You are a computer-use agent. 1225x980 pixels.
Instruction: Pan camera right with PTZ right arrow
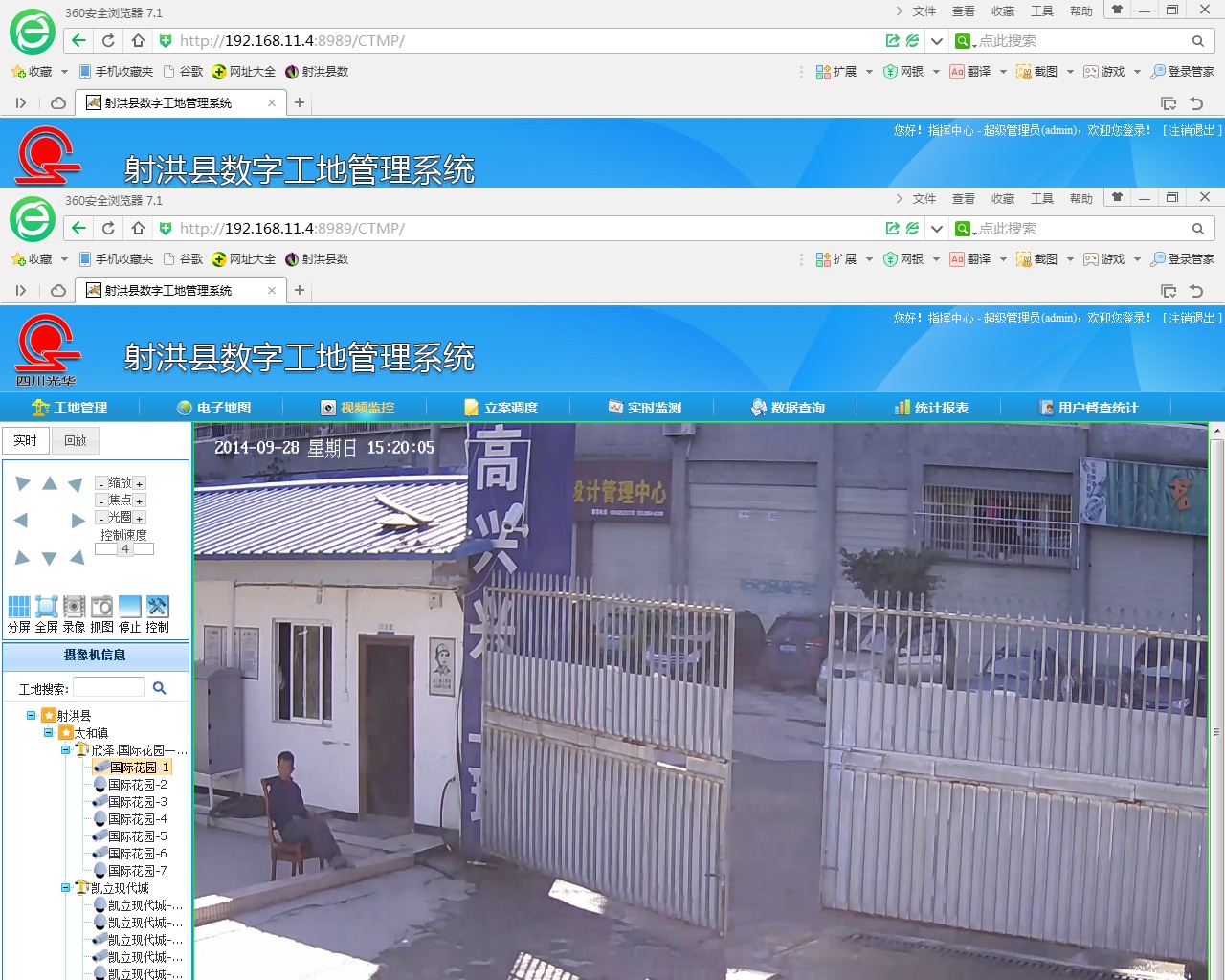[x=78, y=521]
